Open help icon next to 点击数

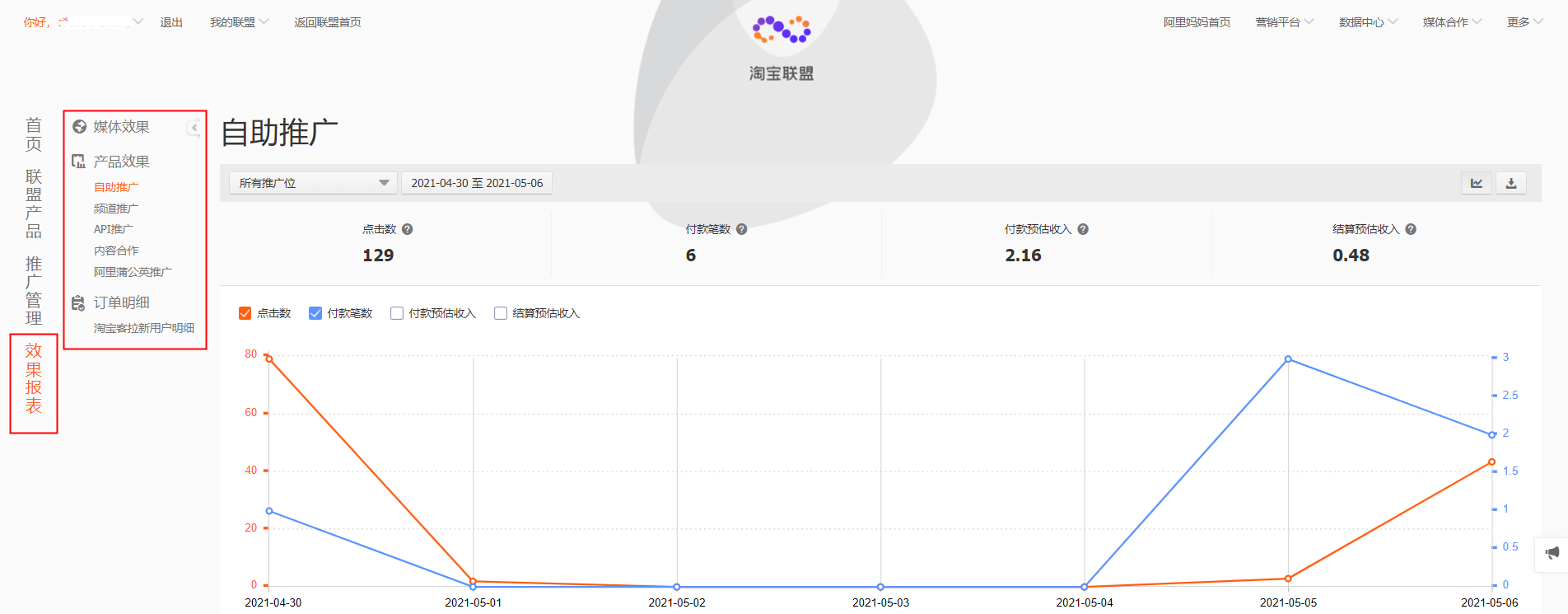pos(407,229)
